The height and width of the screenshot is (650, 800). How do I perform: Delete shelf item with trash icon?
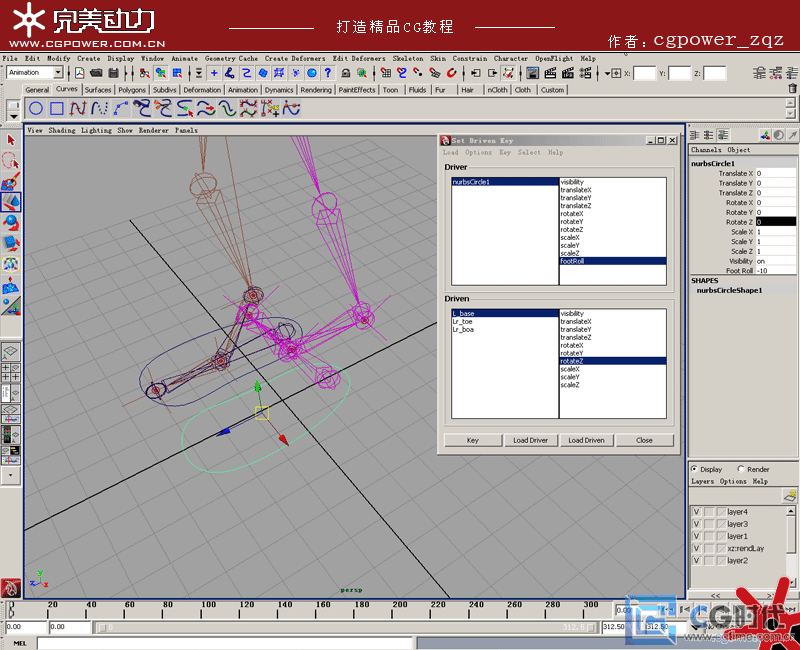pyautogui.click(x=792, y=88)
